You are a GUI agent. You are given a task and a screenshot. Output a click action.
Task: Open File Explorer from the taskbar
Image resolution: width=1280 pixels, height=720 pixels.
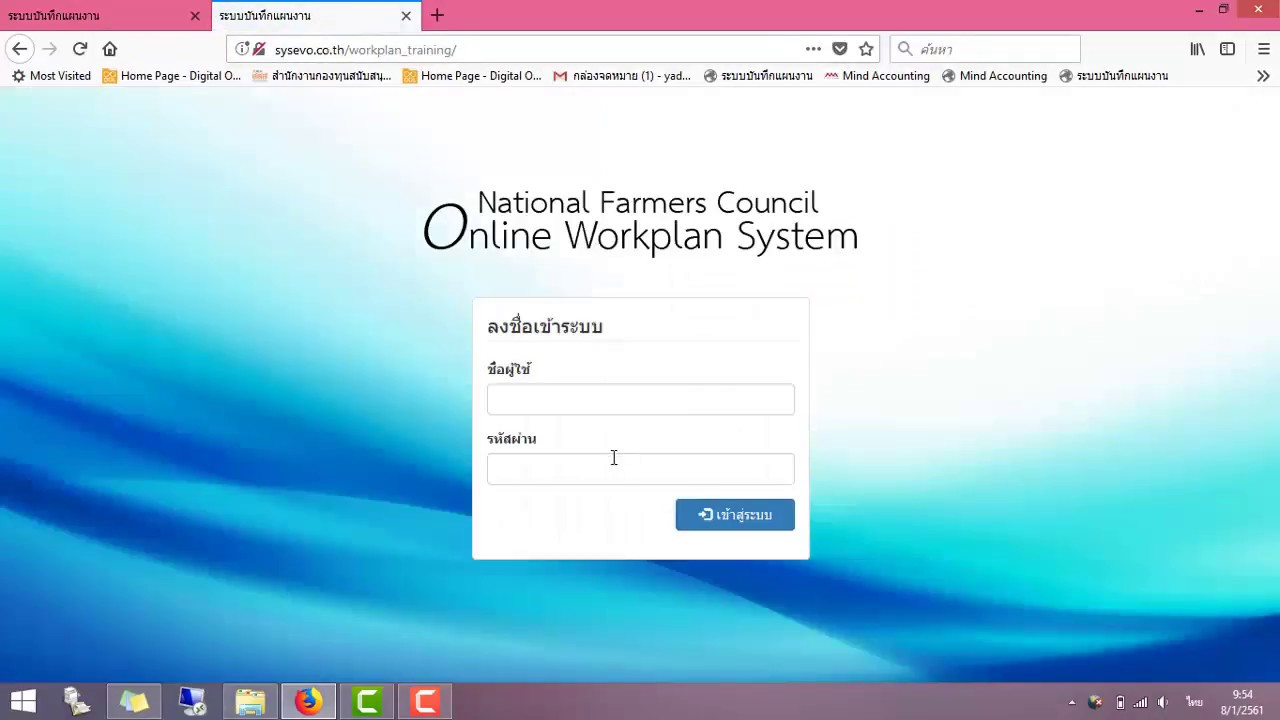250,702
